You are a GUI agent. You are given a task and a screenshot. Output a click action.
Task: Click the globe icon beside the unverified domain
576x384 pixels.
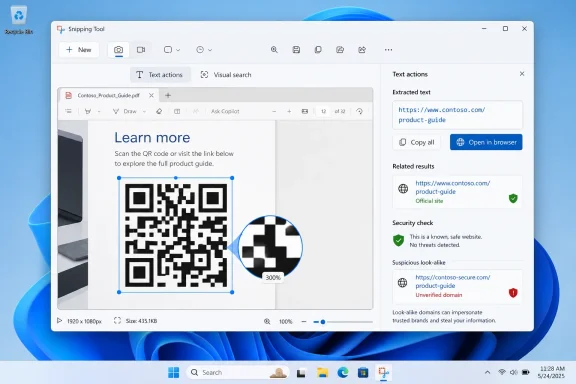click(x=403, y=283)
